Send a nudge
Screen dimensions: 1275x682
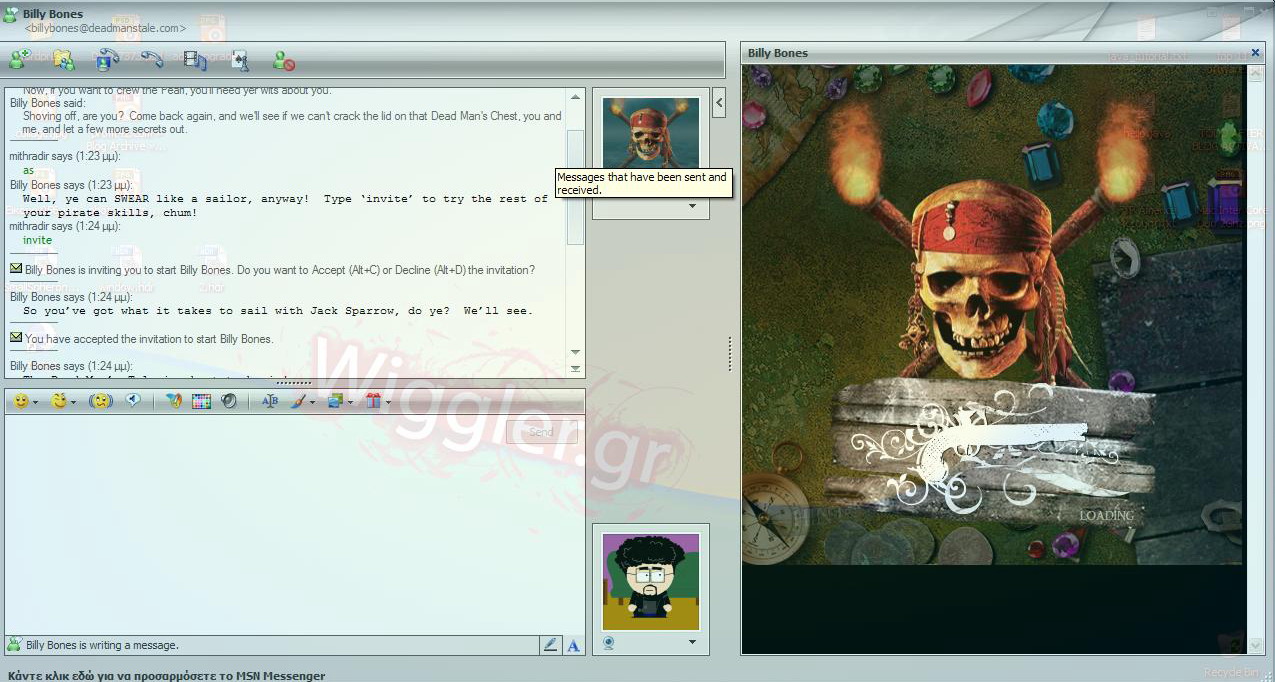pos(100,401)
